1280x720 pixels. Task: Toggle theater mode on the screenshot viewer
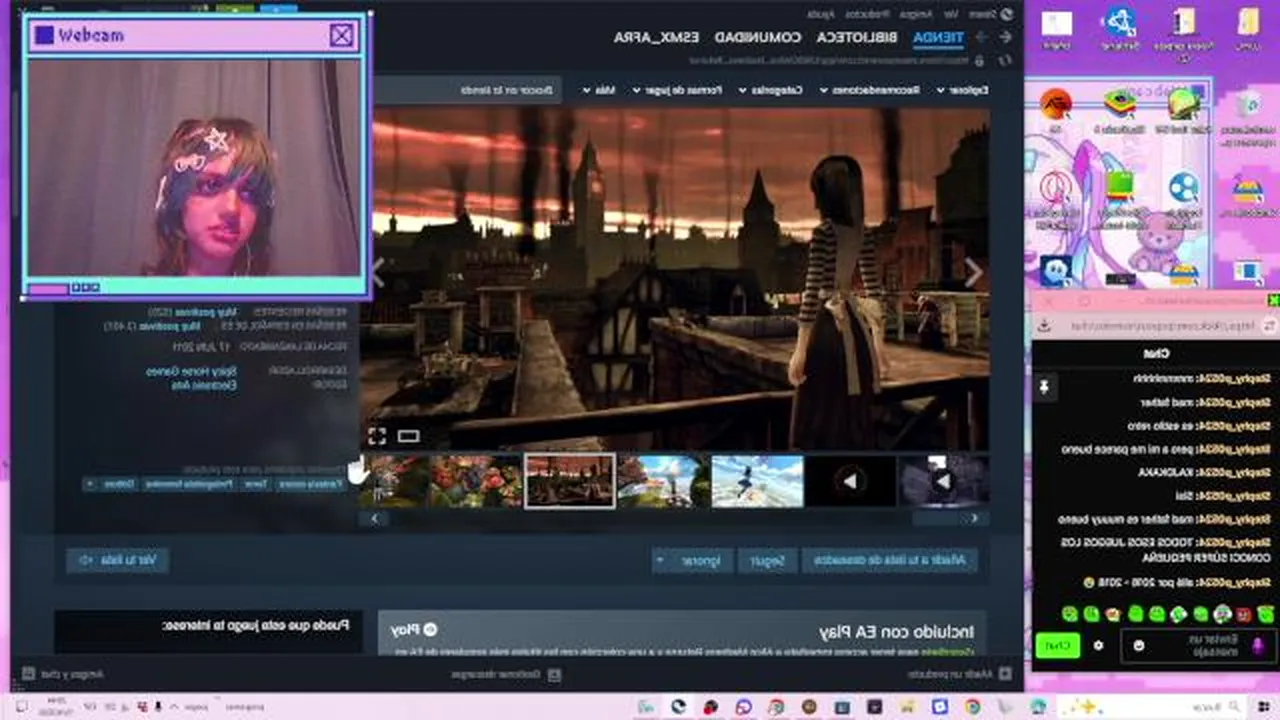pos(408,436)
